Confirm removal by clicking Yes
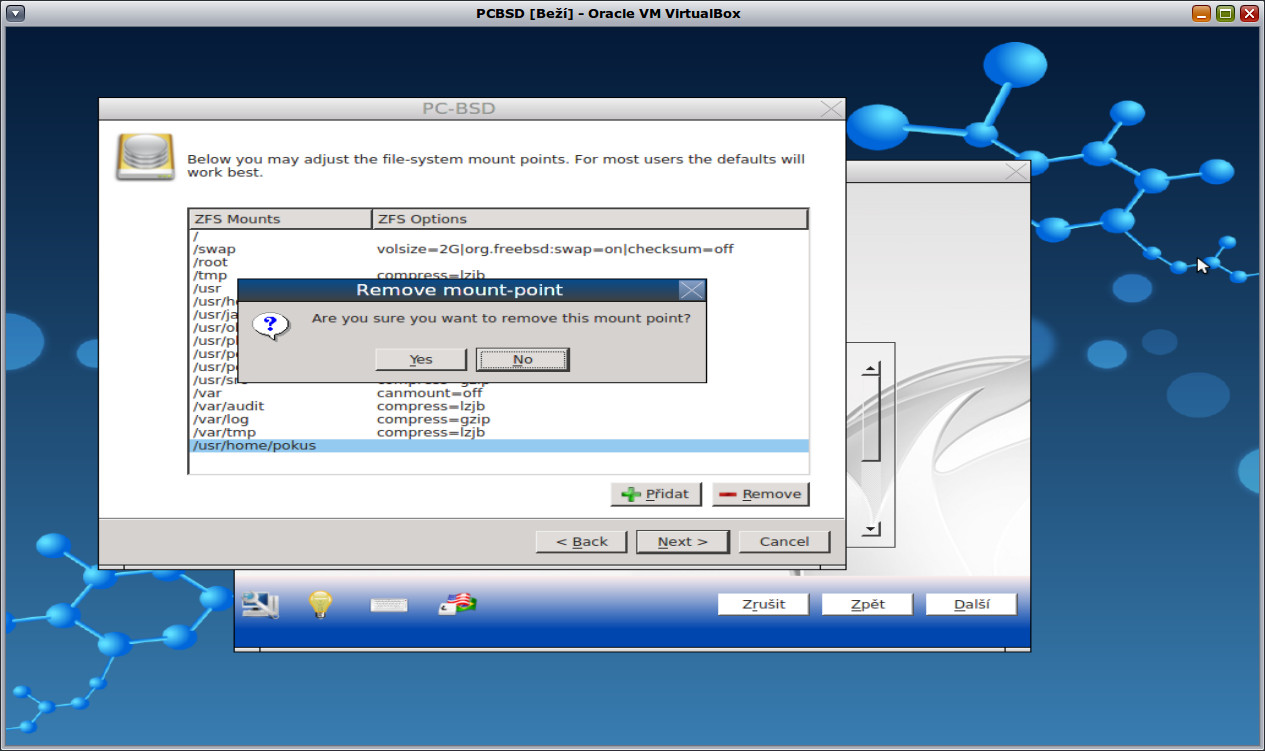 click(x=420, y=358)
